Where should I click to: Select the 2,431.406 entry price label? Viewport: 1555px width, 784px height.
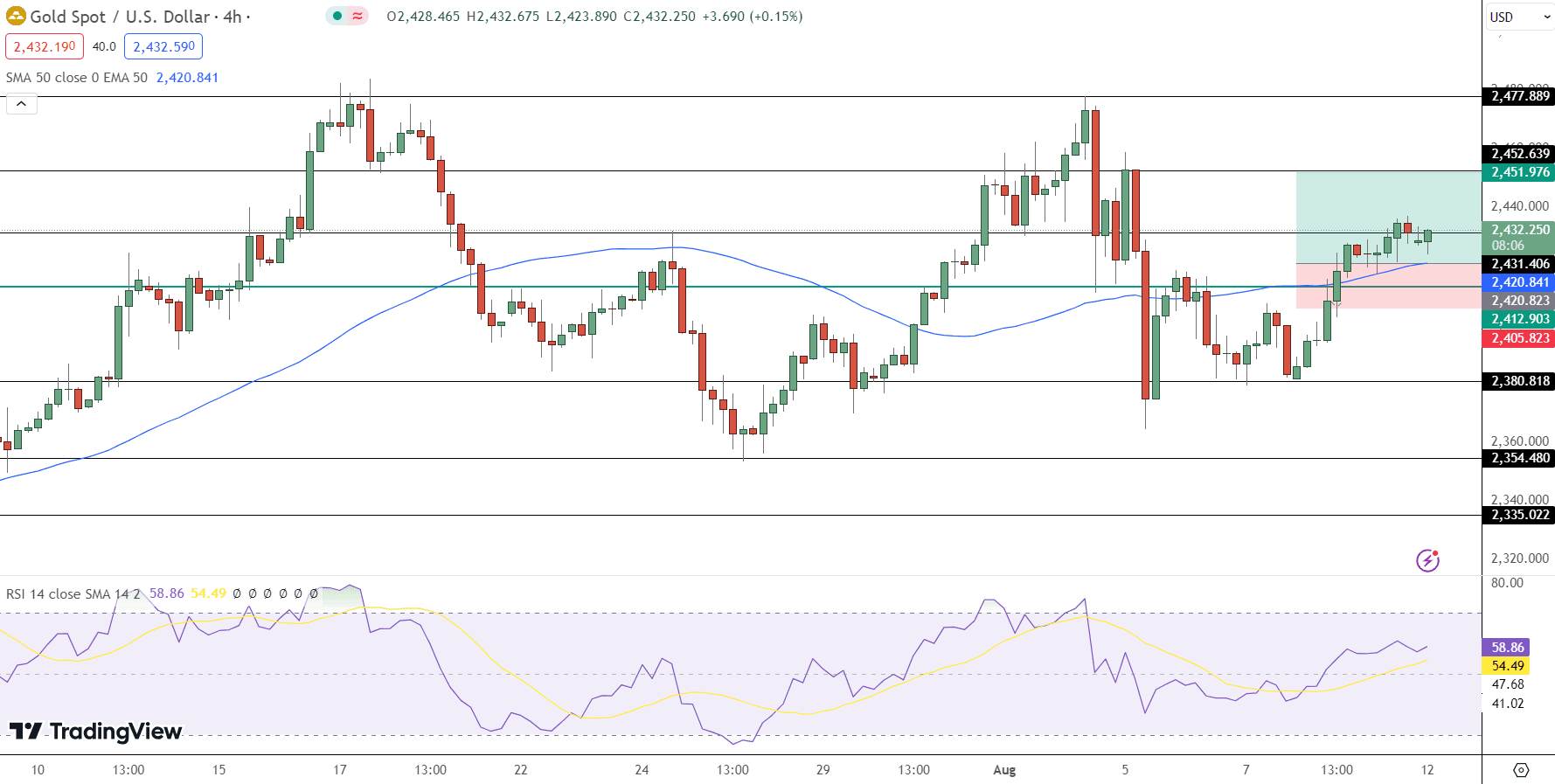coord(1519,264)
